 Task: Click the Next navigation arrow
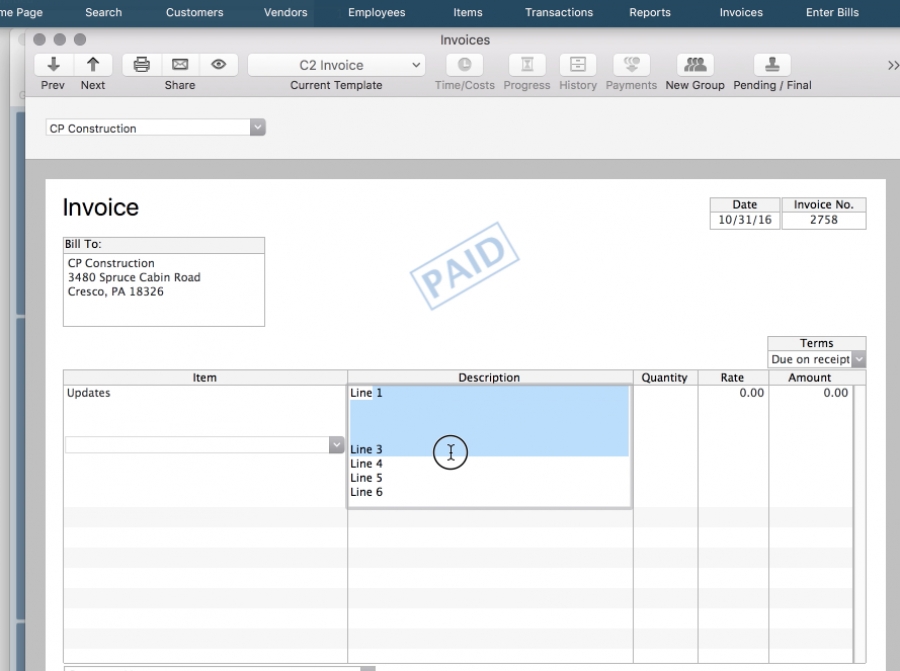pyautogui.click(x=93, y=63)
